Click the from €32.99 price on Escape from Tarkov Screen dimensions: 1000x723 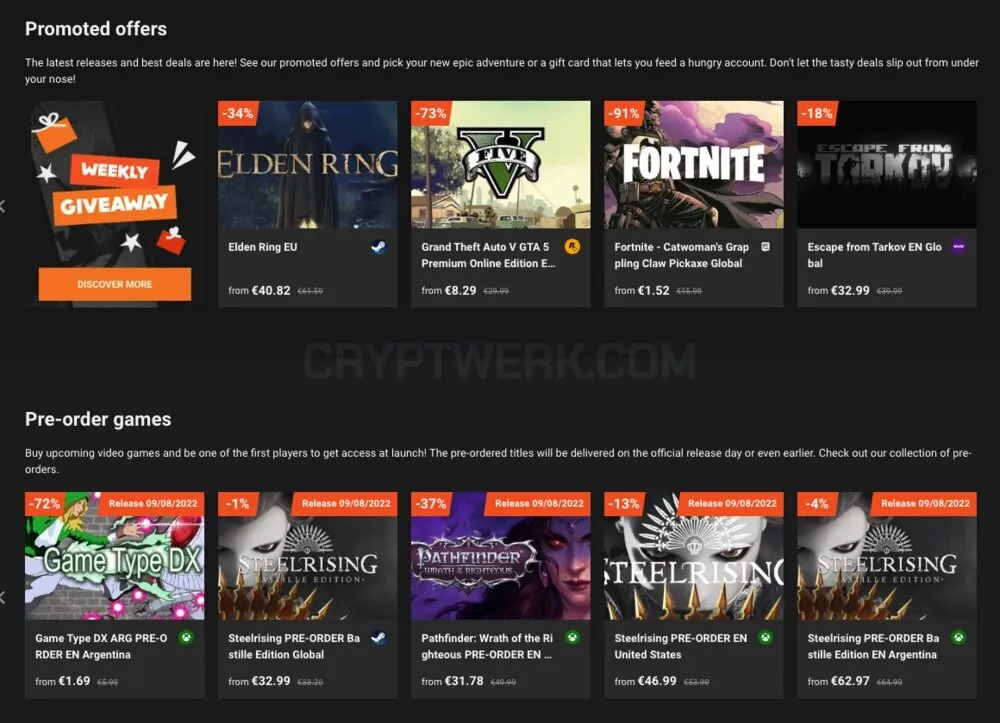pos(838,290)
